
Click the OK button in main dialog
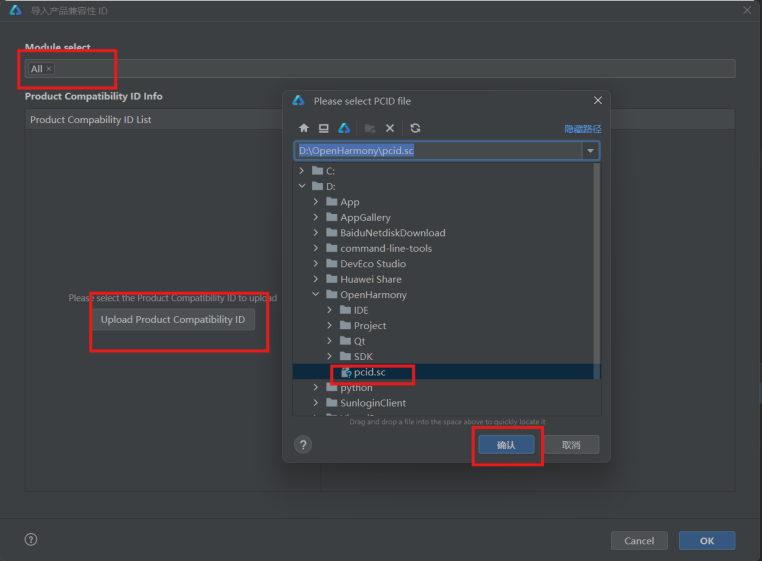(x=707, y=540)
